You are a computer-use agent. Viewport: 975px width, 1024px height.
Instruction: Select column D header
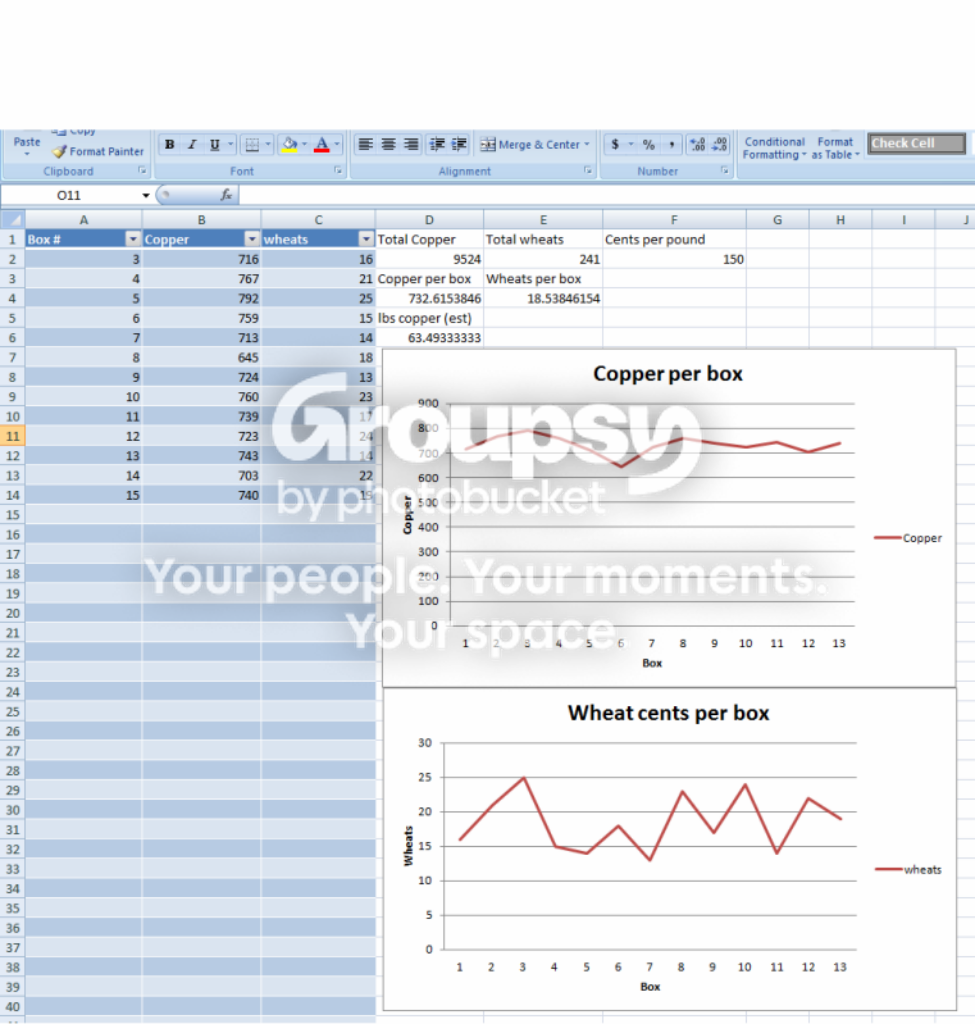pyautogui.click(x=429, y=220)
